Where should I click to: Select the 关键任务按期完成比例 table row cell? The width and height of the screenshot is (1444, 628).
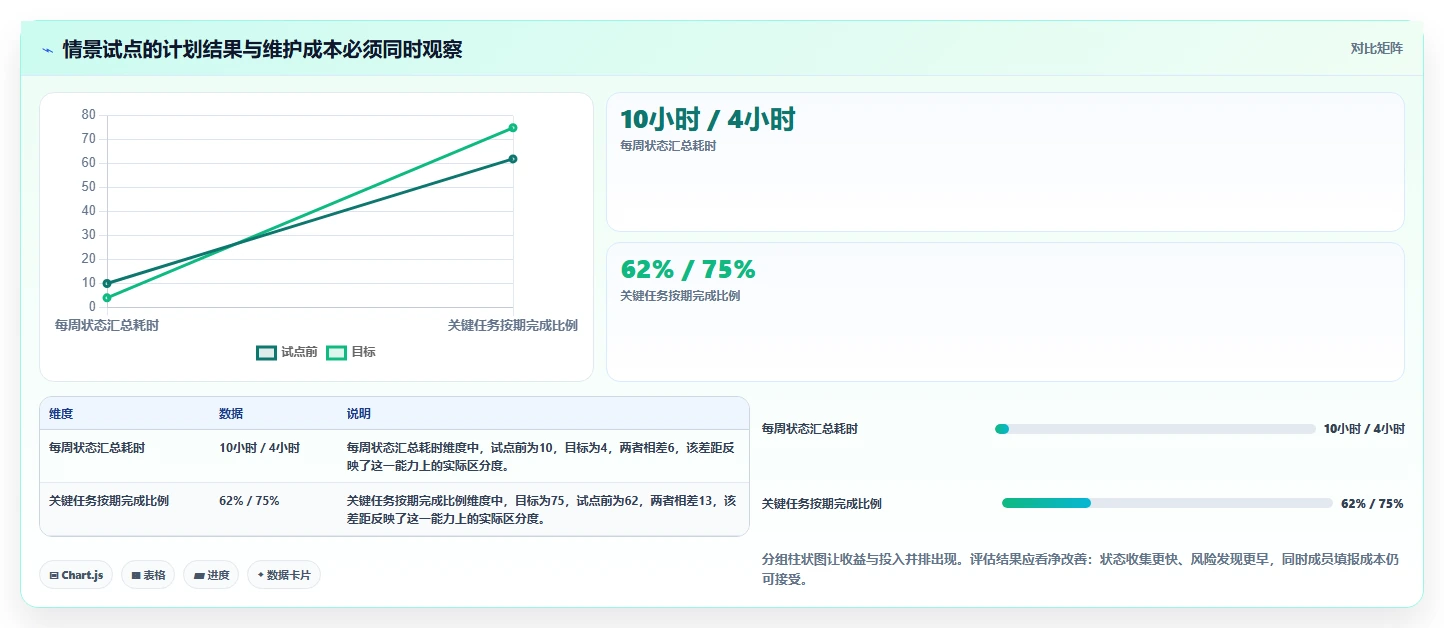click(109, 501)
